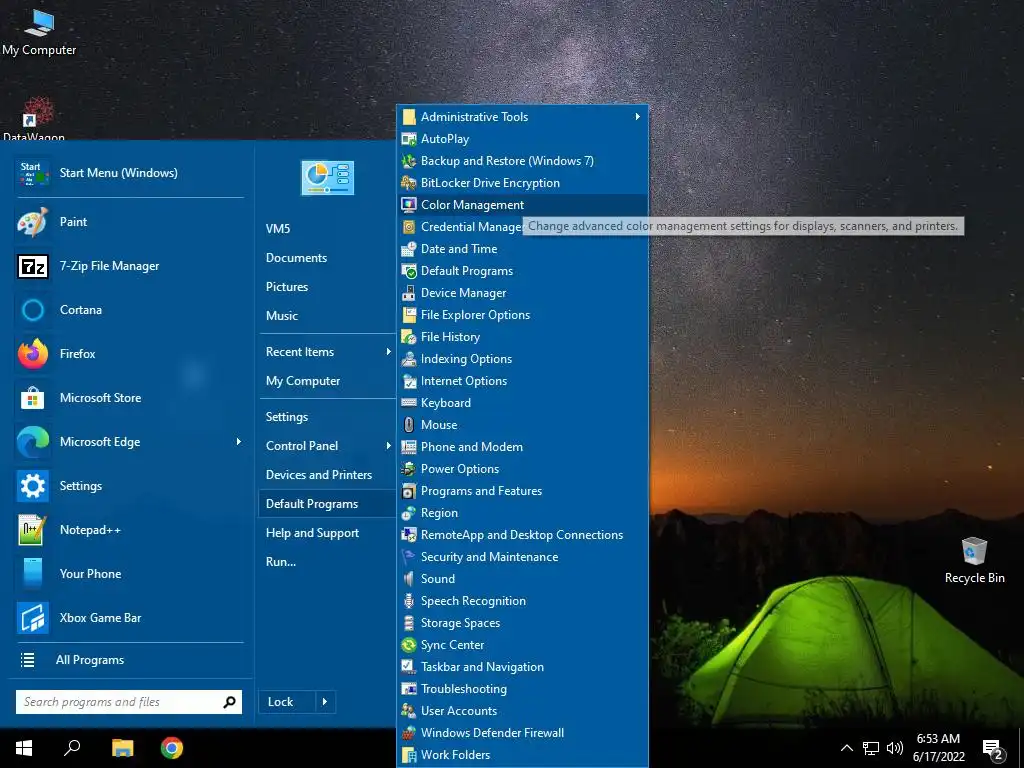The width and height of the screenshot is (1024, 768).
Task: Open the volume icon in system tray
Action: pyautogui.click(x=895, y=748)
